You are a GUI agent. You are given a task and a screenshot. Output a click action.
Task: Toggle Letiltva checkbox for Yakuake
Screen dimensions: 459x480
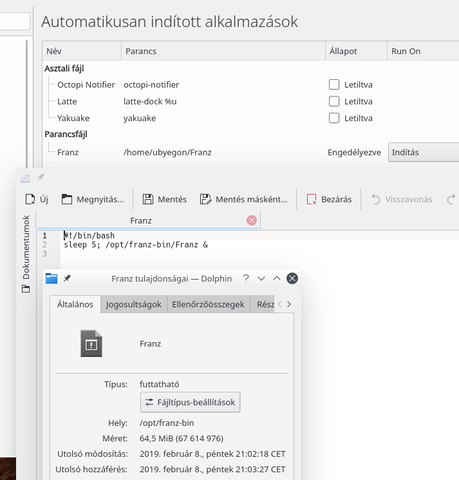point(334,118)
